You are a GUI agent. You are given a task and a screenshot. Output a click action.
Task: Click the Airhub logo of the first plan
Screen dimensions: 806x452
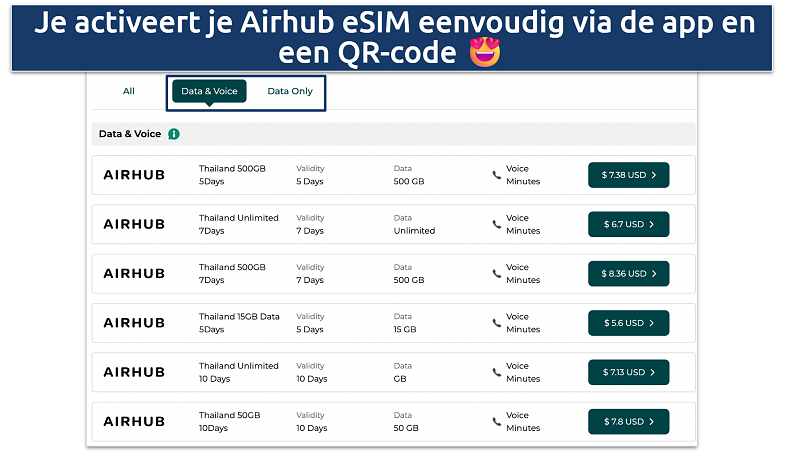[x=134, y=175]
